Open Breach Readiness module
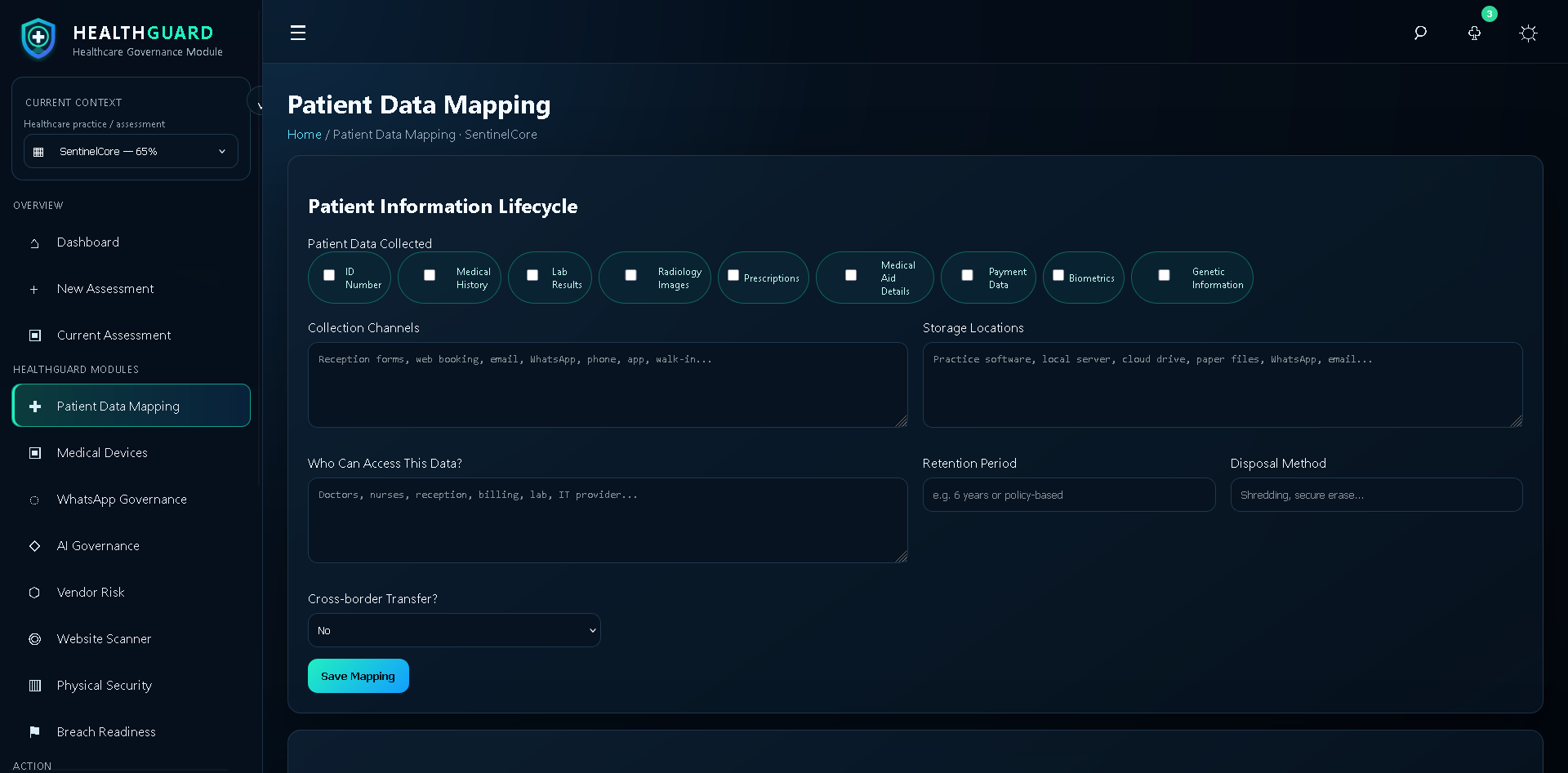The width and height of the screenshot is (1568, 773). (x=131, y=732)
